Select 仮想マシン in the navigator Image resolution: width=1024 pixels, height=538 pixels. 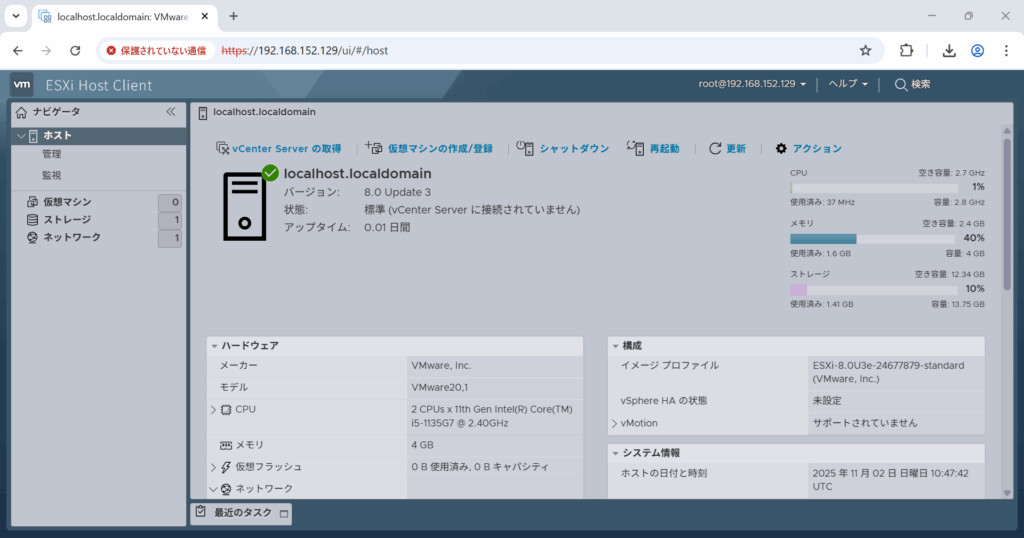coord(66,202)
